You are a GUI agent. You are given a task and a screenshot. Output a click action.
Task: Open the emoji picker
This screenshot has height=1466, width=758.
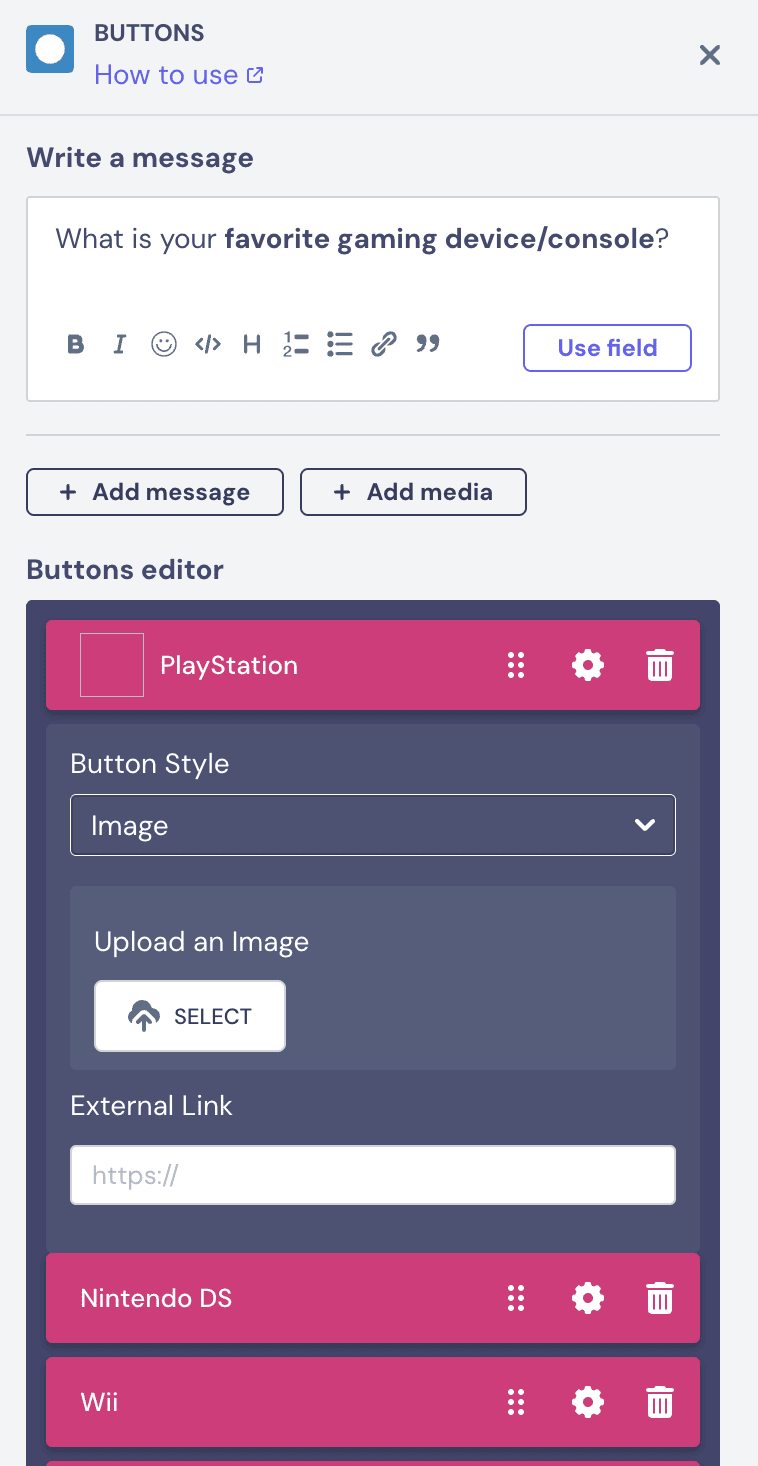pos(164,345)
